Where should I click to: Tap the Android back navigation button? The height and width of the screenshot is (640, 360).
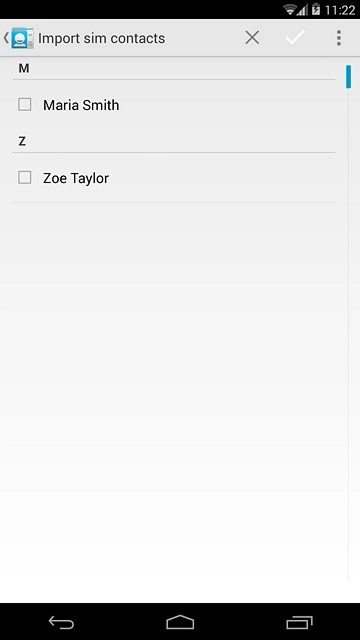61,622
